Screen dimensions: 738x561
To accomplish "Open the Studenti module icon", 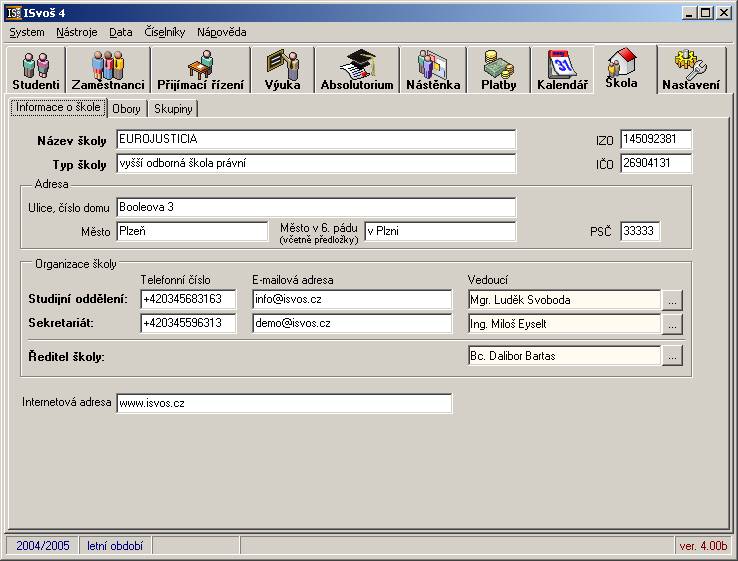I will (x=36, y=70).
